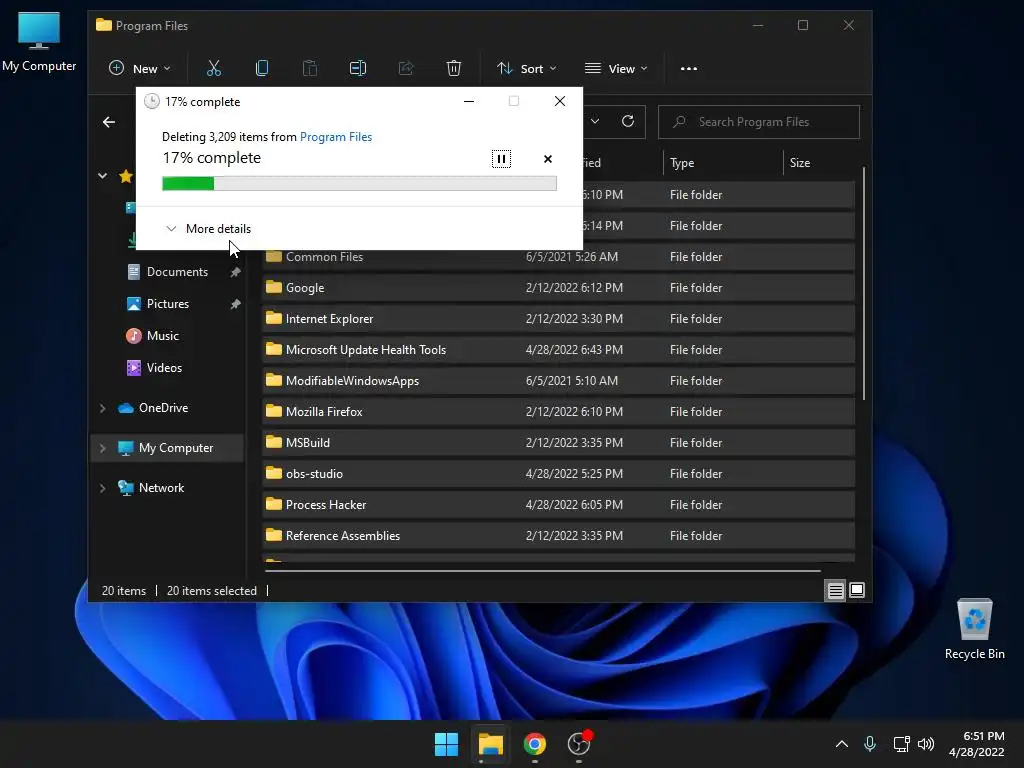Screen dimensions: 1024x768
Task: Select the Common Files folder
Action: pyautogui.click(x=558, y=257)
